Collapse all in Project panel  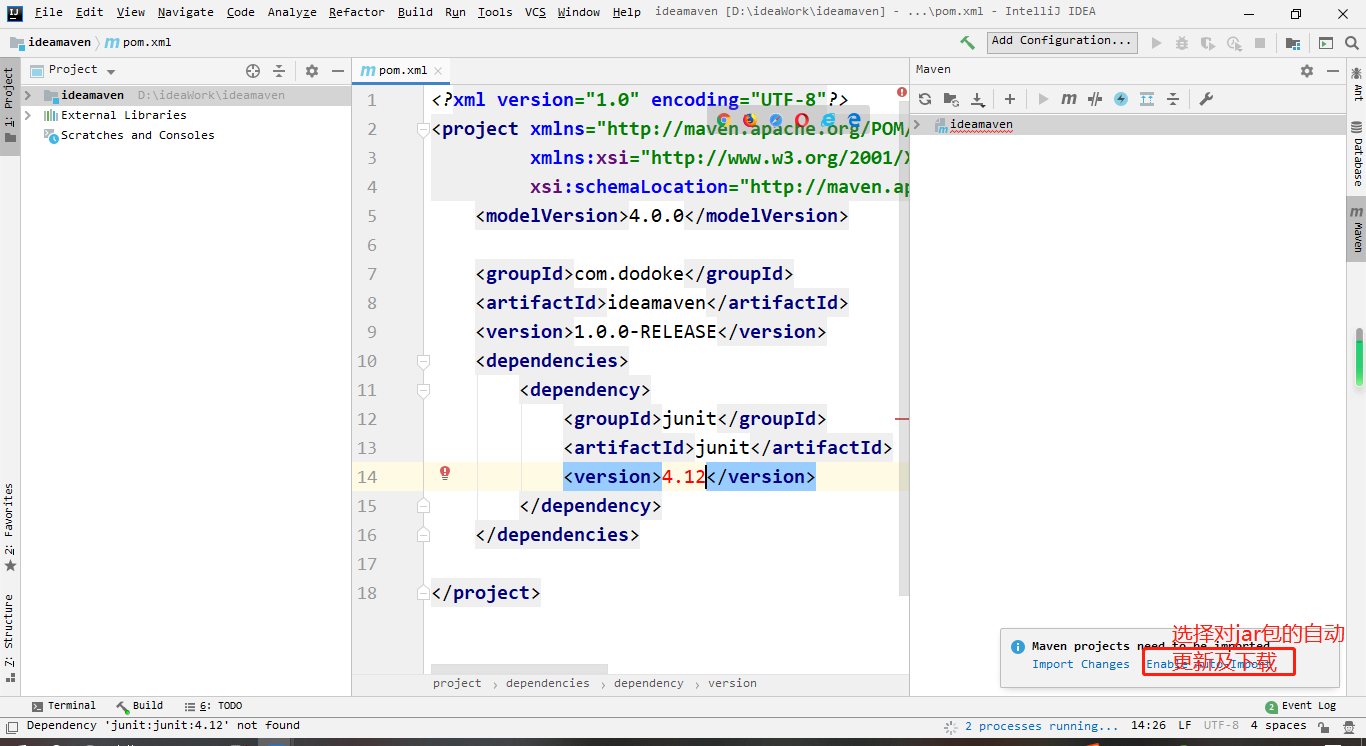pos(279,71)
